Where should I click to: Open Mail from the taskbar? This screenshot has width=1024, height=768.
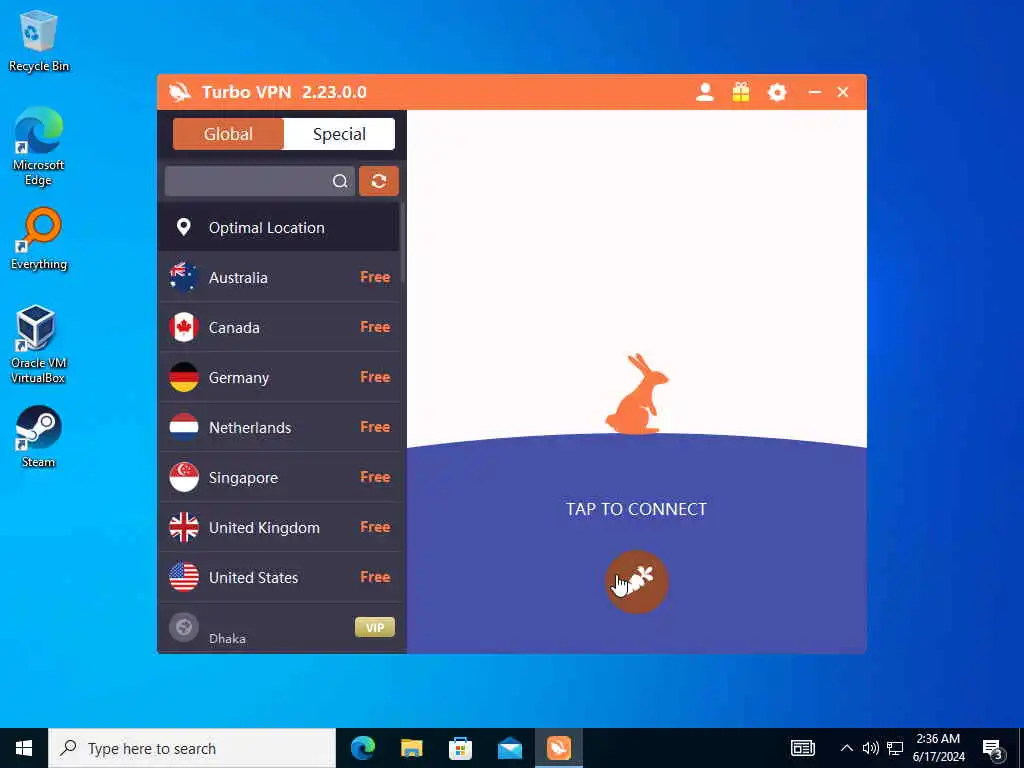pos(509,748)
